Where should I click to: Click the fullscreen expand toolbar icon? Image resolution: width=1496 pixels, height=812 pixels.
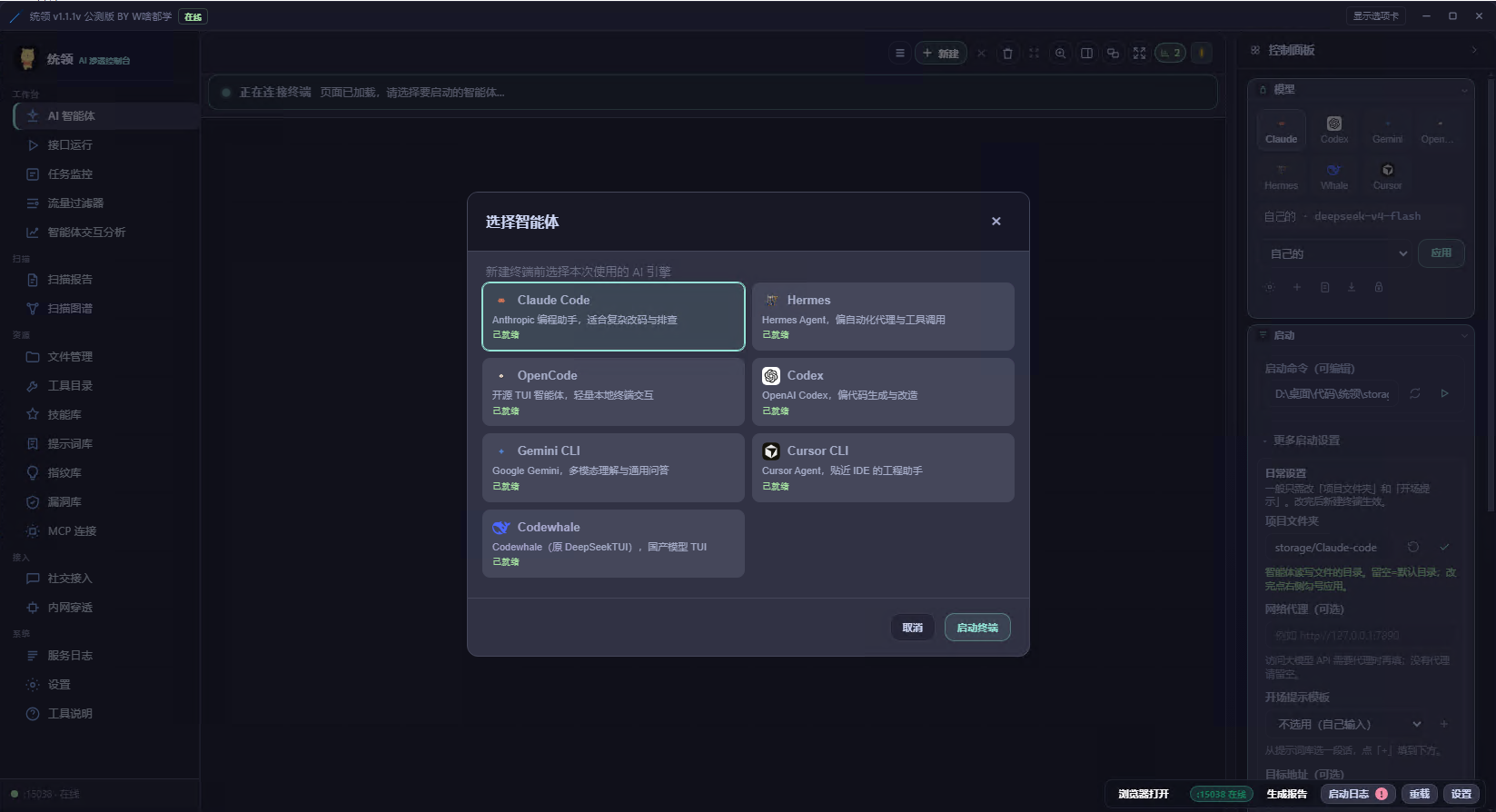(x=1139, y=54)
